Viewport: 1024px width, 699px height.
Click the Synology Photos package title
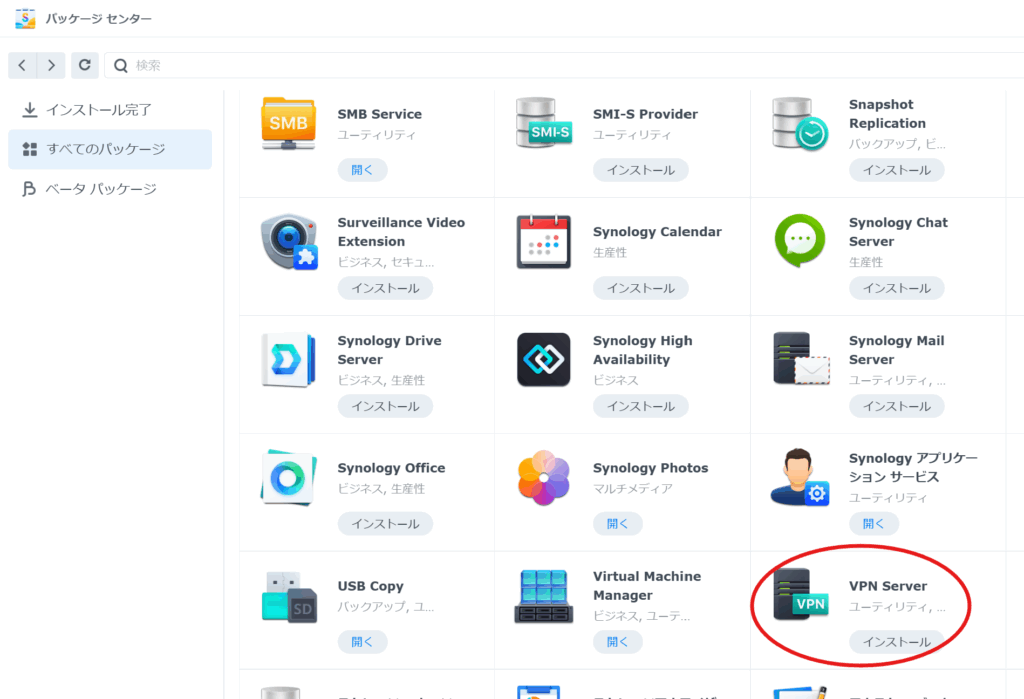click(650, 468)
